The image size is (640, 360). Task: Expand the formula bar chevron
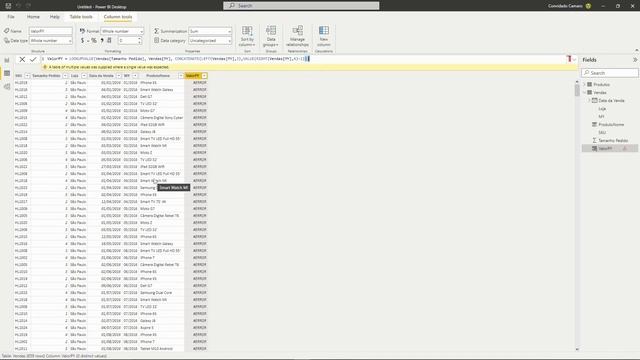pyautogui.click(x=575, y=60)
